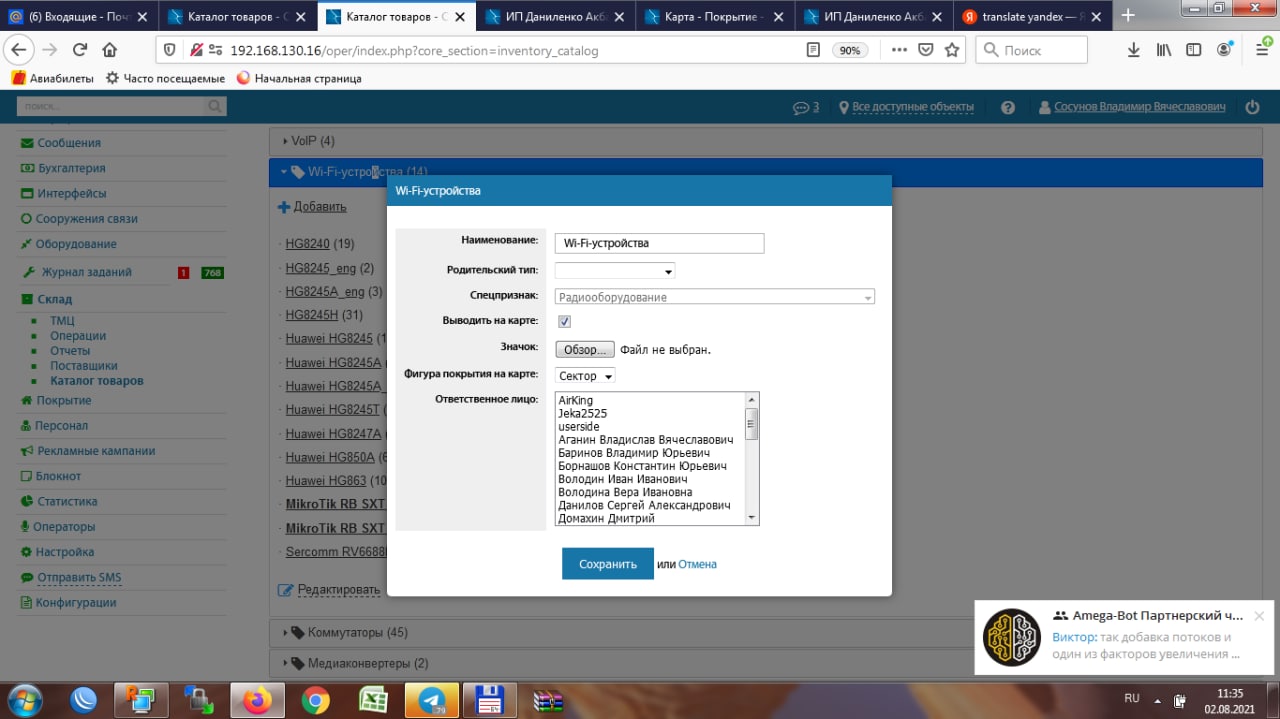1280x719 pixels.
Task: Go to the browser home page icon
Action: pyautogui.click(x=110, y=50)
